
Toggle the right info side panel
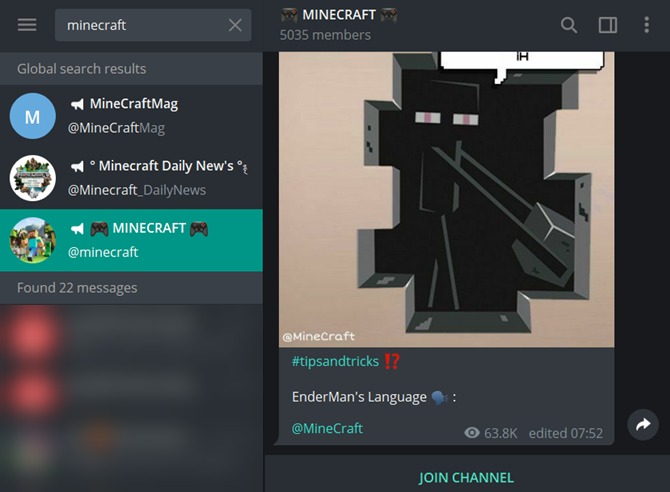click(608, 25)
